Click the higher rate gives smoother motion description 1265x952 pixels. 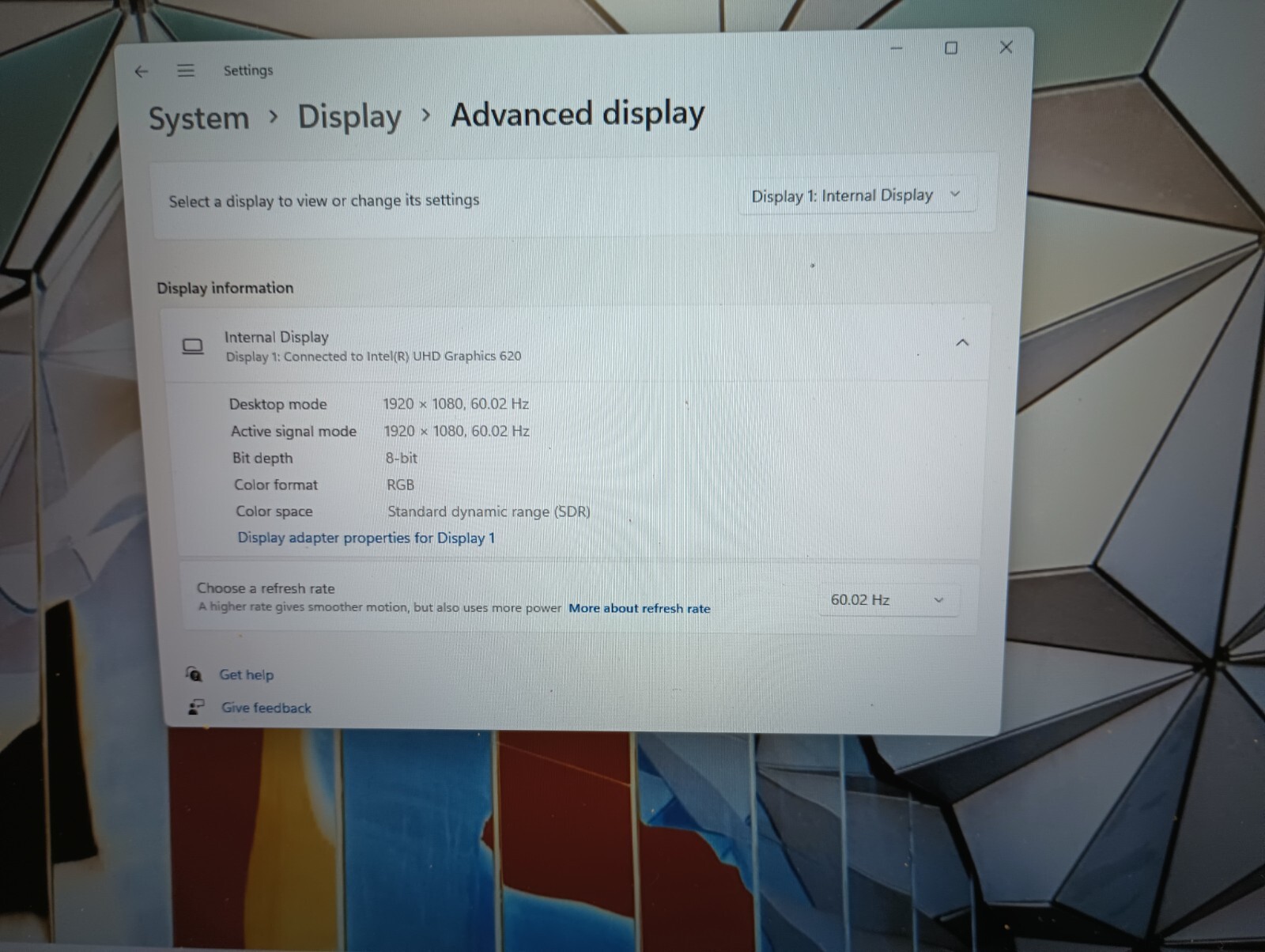[379, 607]
